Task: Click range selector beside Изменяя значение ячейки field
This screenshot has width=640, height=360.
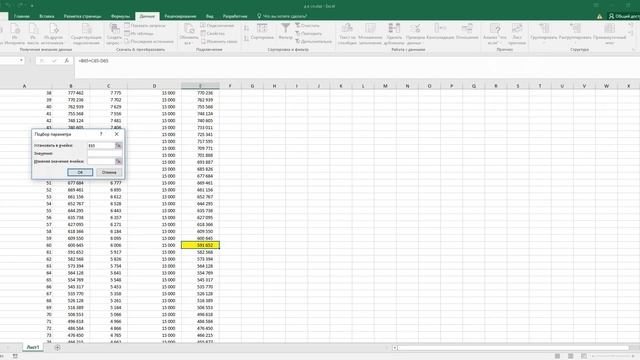Action: click(118, 161)
